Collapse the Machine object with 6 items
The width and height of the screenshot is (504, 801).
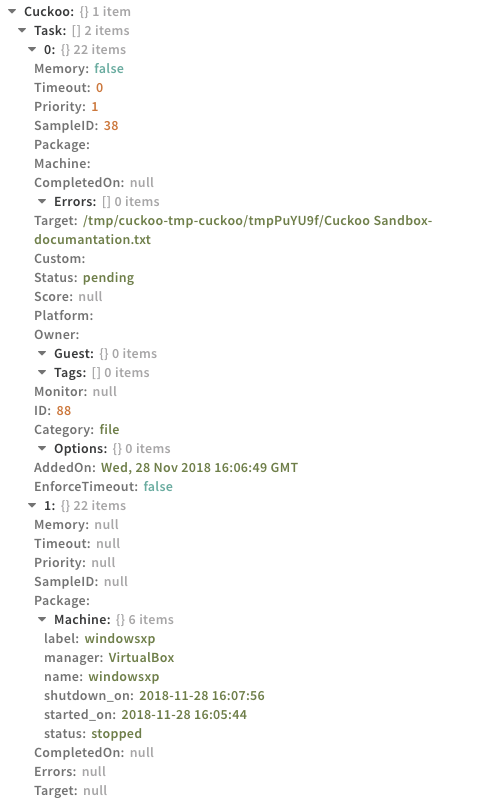[x=42, y=619]
